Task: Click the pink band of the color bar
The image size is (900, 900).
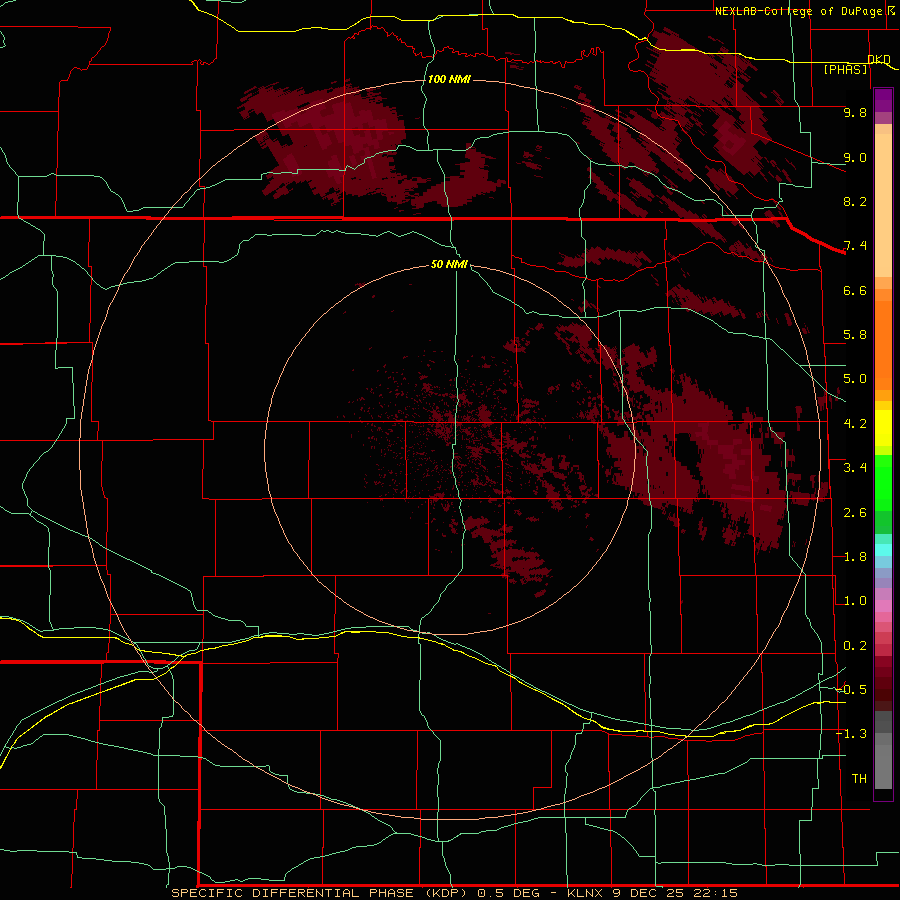Action: pyautogui.click(x=883, y=606)
